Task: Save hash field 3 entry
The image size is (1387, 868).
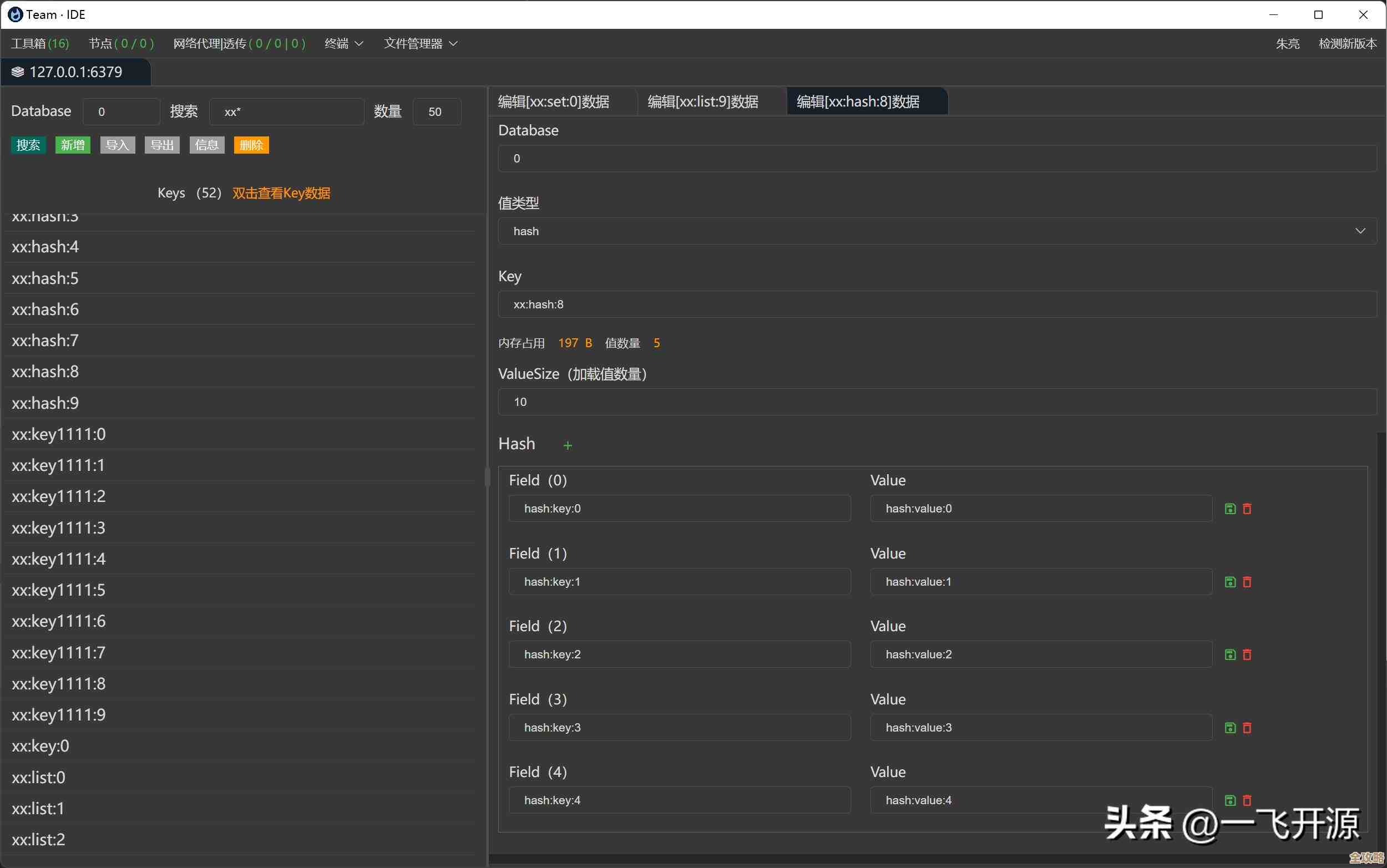Action: 1229,728
